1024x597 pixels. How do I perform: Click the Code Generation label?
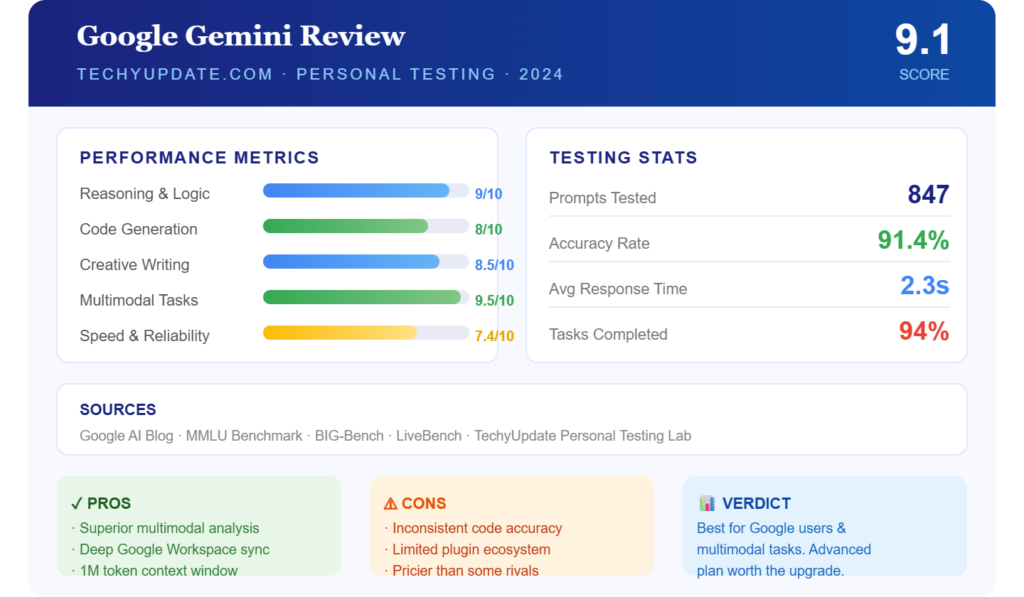[x=138, y=229]
